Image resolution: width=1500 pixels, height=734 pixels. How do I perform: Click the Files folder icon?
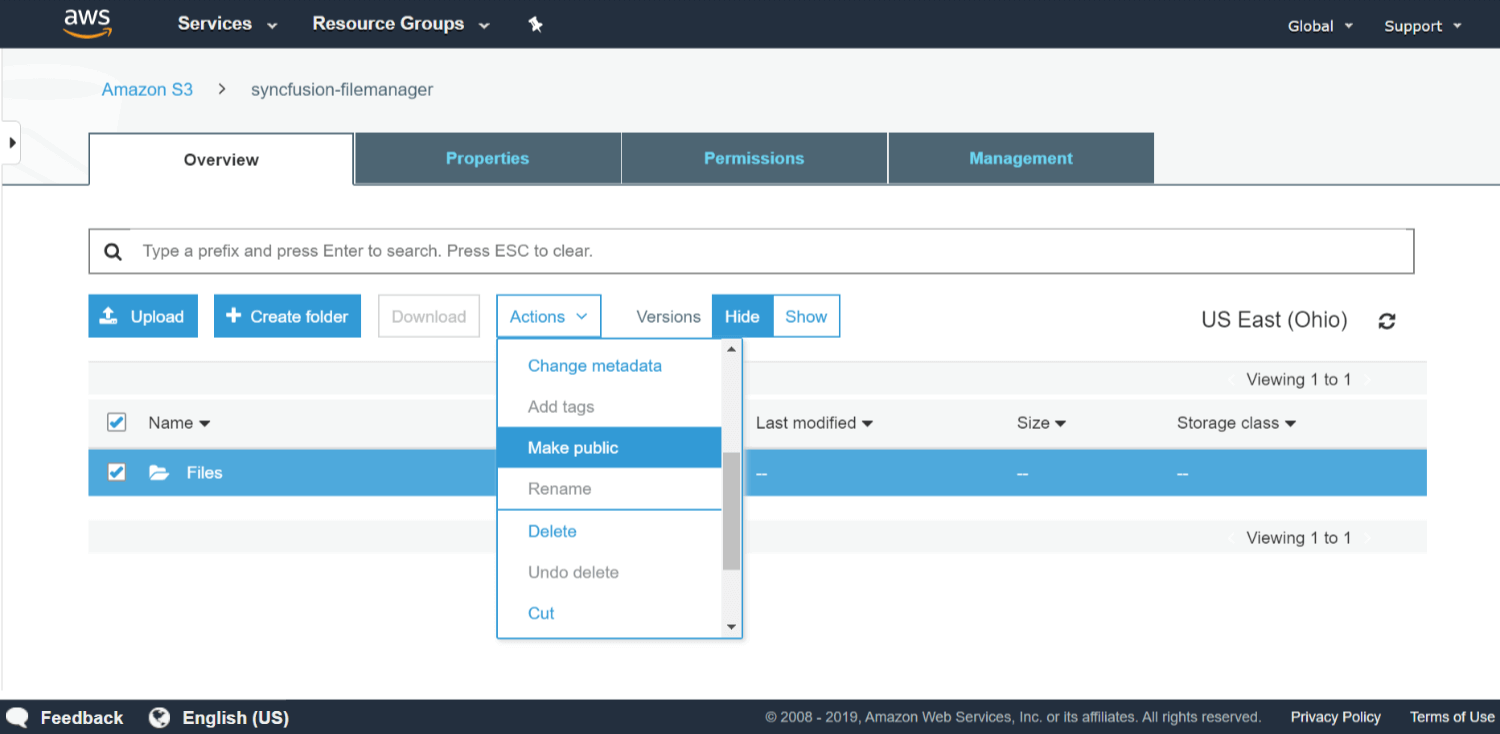159,473
